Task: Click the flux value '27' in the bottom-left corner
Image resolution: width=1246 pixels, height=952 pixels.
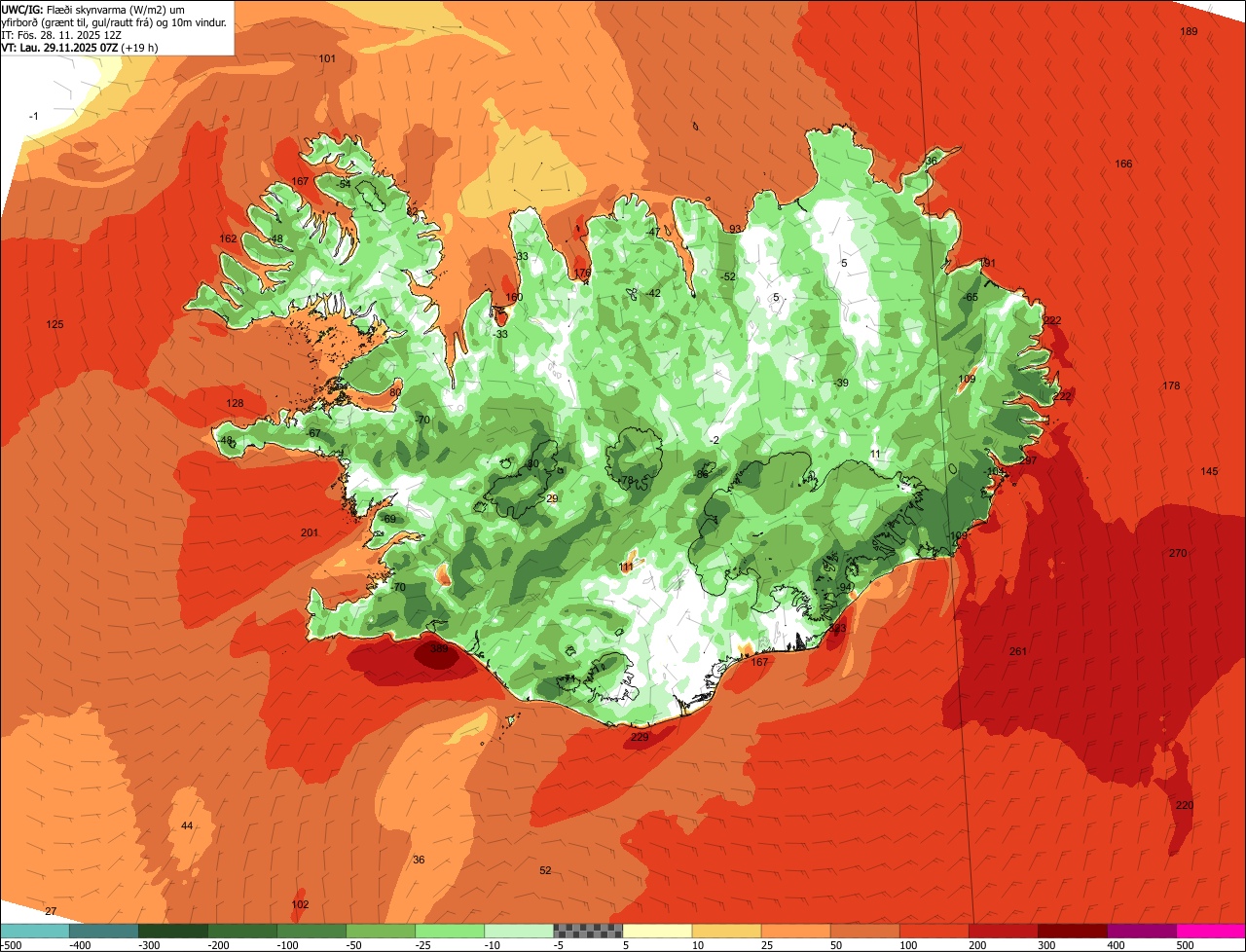Action: click(x=51, y=911)
